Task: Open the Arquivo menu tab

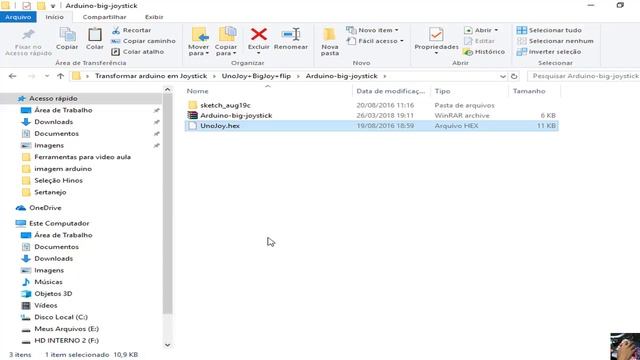Action: (18, 17)
